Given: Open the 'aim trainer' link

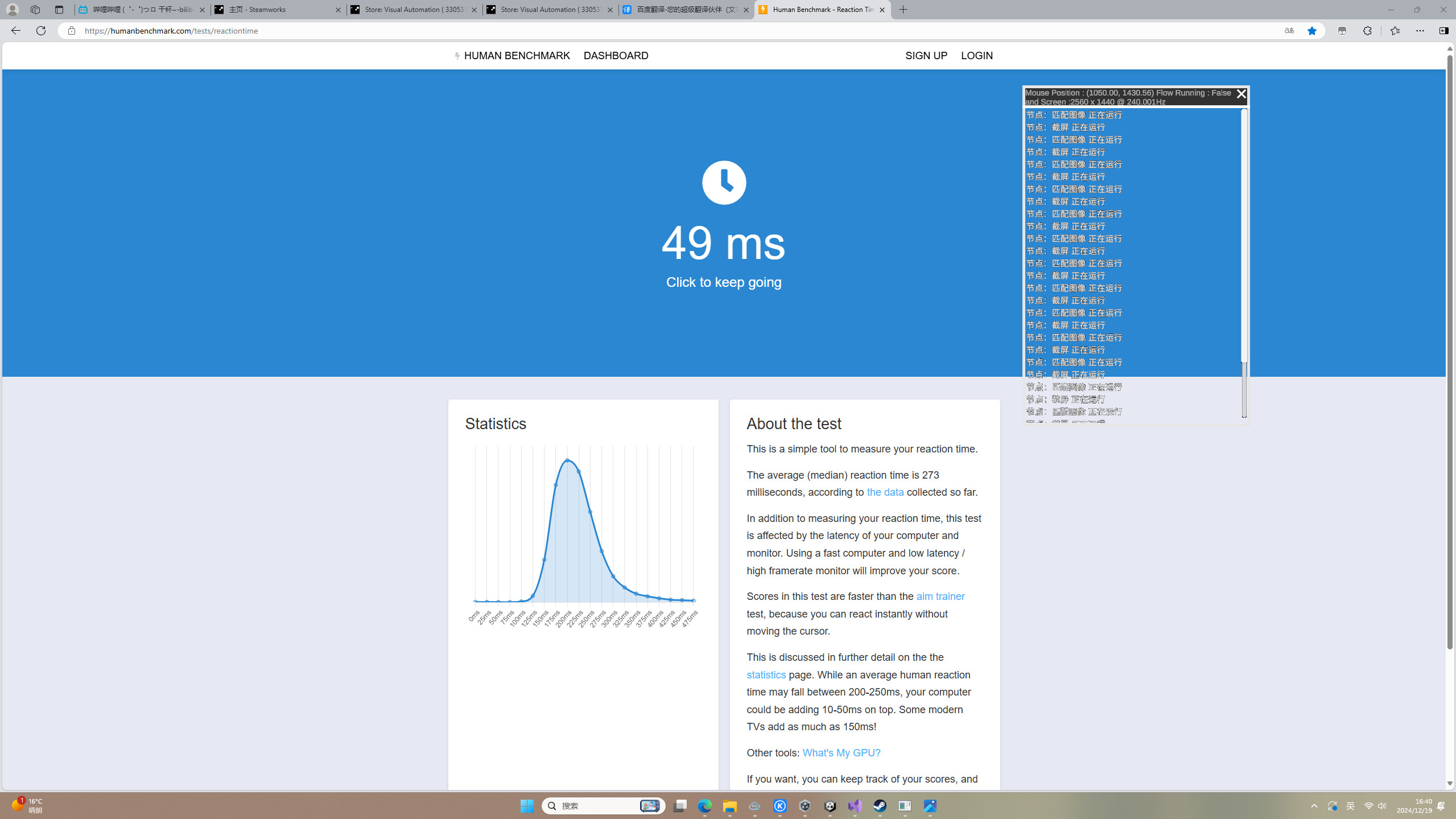Looking at the screenshot, I should click(940, 596).
